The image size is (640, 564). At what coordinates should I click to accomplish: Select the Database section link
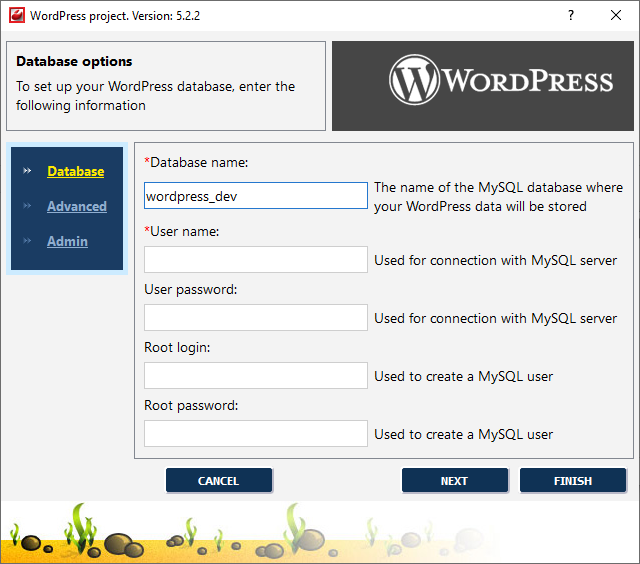76,171
